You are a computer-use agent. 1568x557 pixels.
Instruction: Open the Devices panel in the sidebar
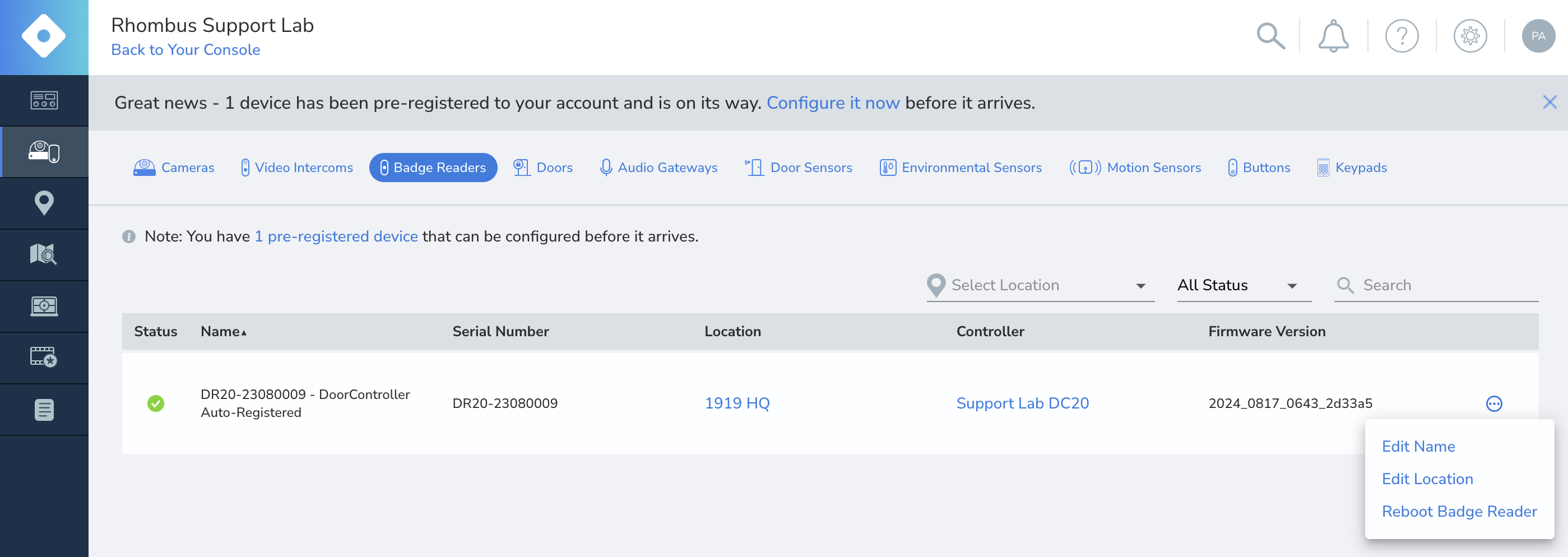click(x=44, y=152)
